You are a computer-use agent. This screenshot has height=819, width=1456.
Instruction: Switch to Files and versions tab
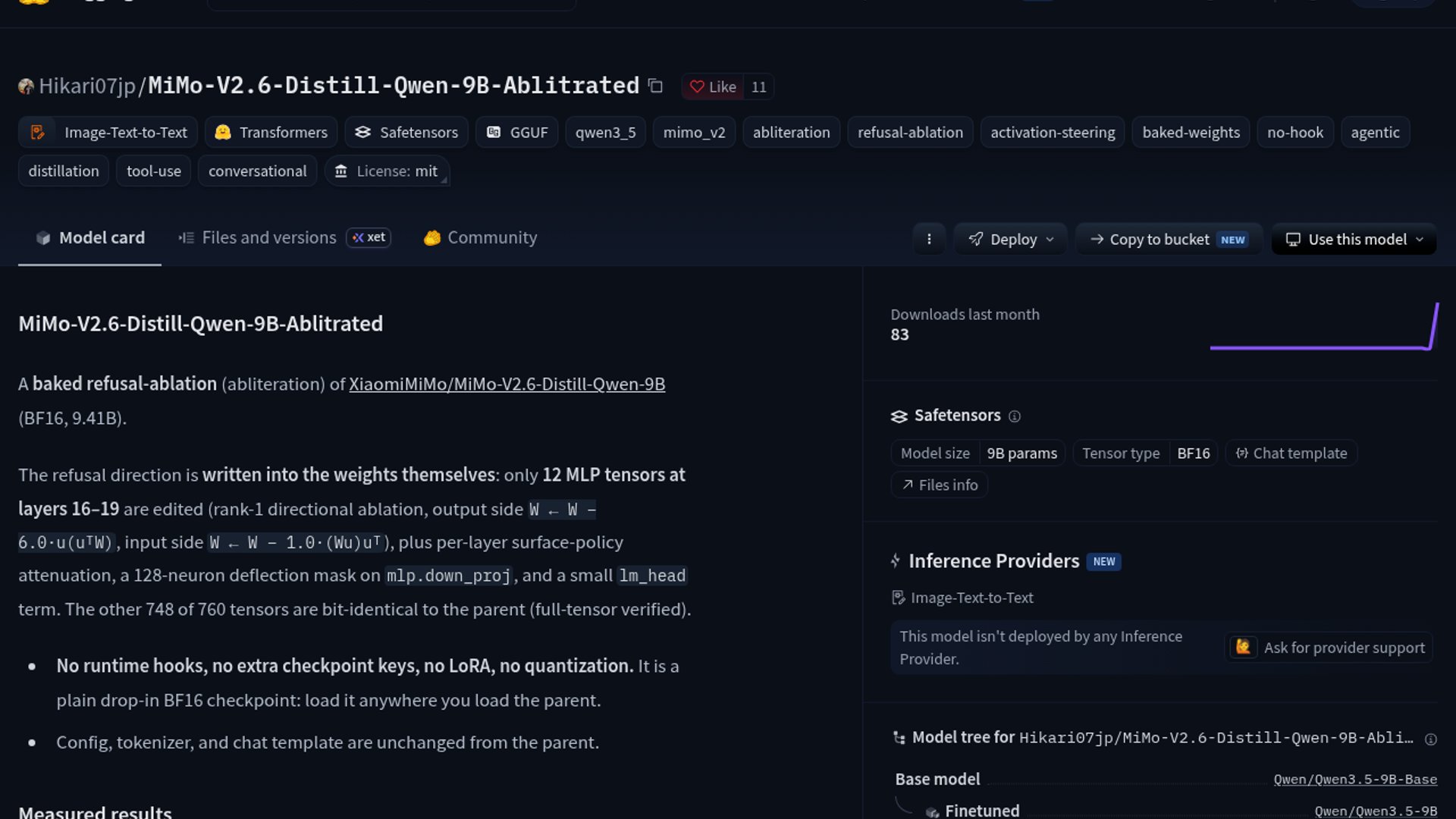[284, 238]
